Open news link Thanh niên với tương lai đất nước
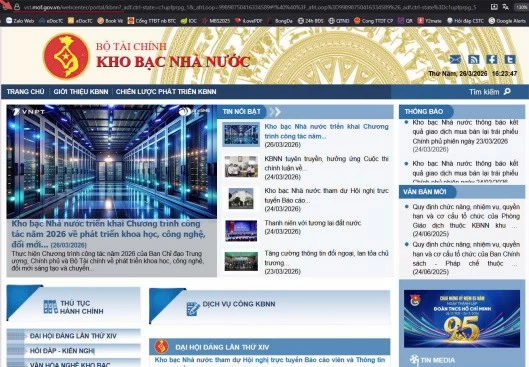Screen dimensions: 529x367 click(x=312, y=223)
